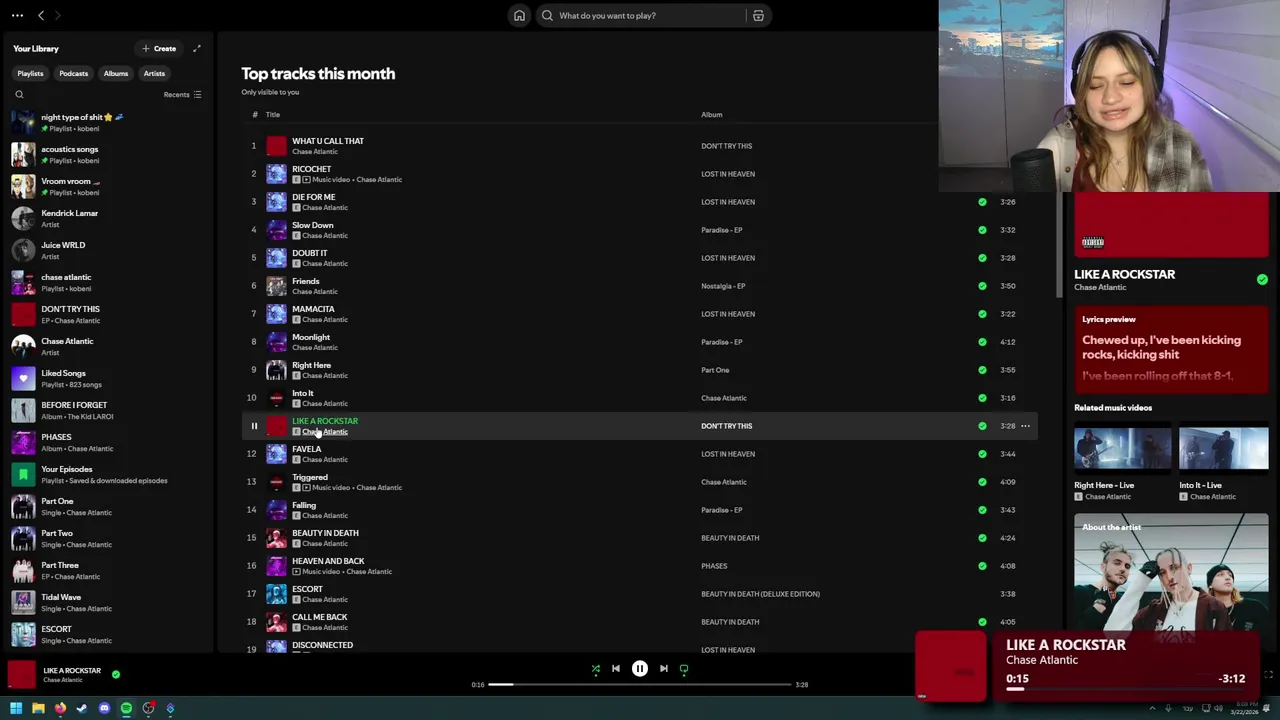Click Chase Atlantic link in Now Playing panel
Viewport: 1280px width, 720px height.
[1100, 288]
